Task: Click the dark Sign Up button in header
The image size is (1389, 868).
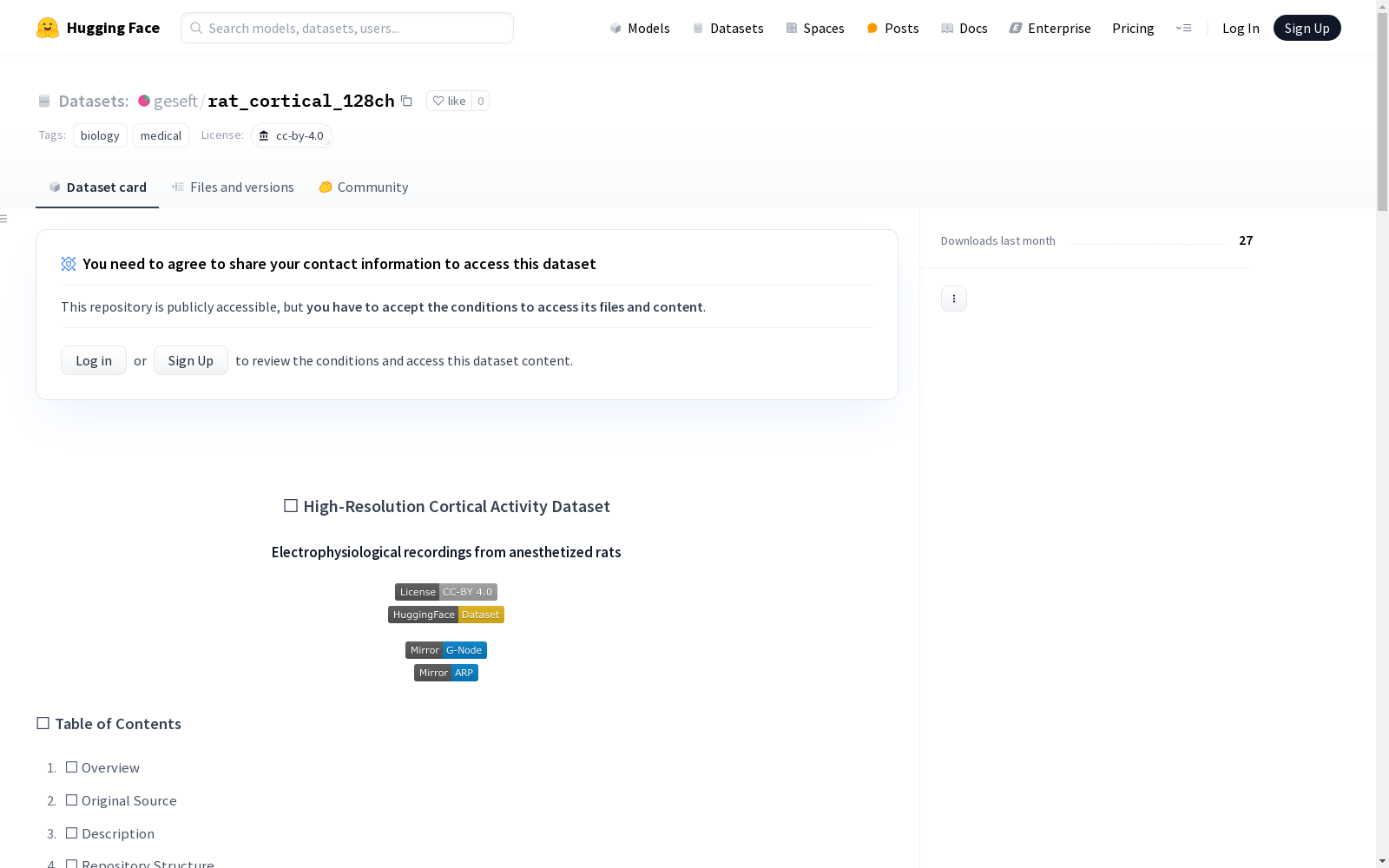Action: pyautogui.click(x=1307, y=28)
